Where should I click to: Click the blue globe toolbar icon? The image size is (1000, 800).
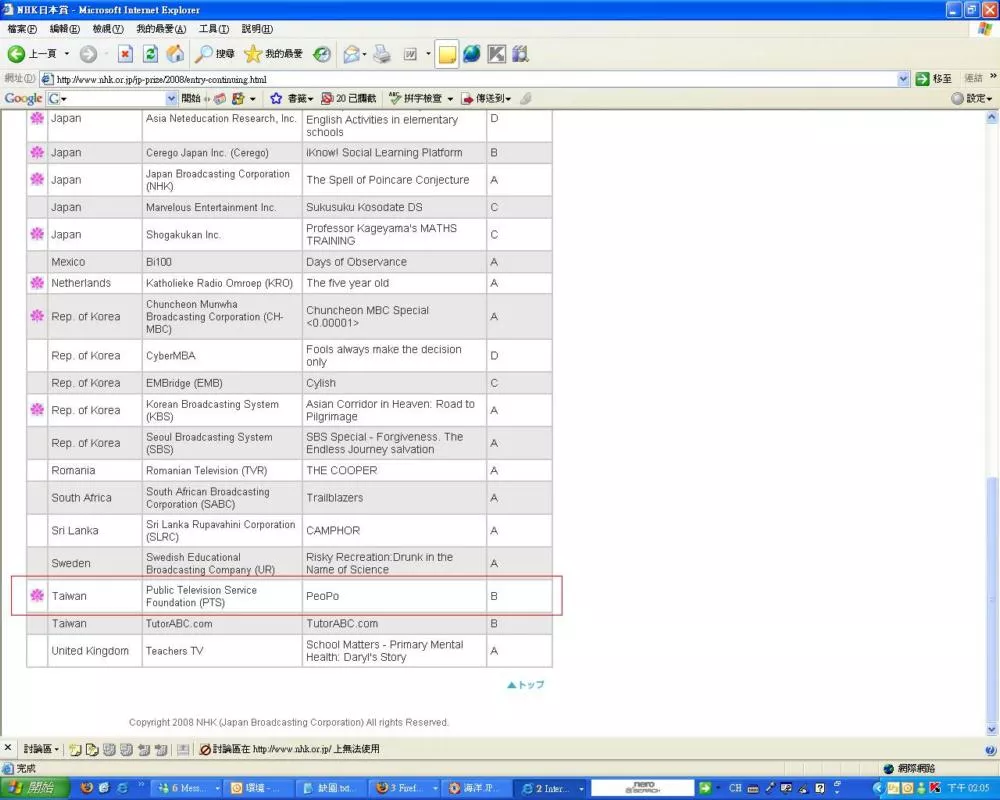click(x=471, y=54)
